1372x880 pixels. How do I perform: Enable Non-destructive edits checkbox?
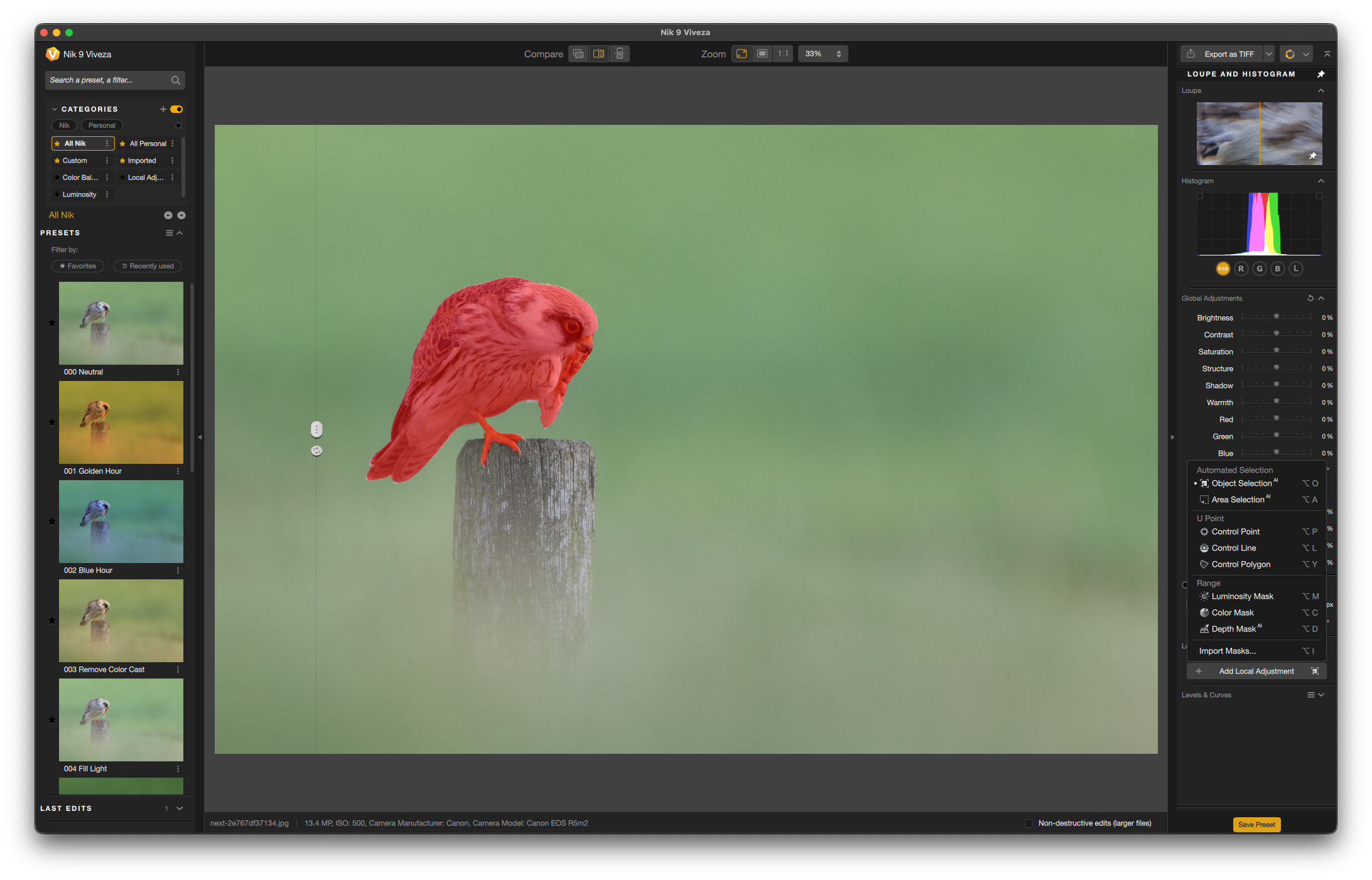click(x=1029, y=824)
